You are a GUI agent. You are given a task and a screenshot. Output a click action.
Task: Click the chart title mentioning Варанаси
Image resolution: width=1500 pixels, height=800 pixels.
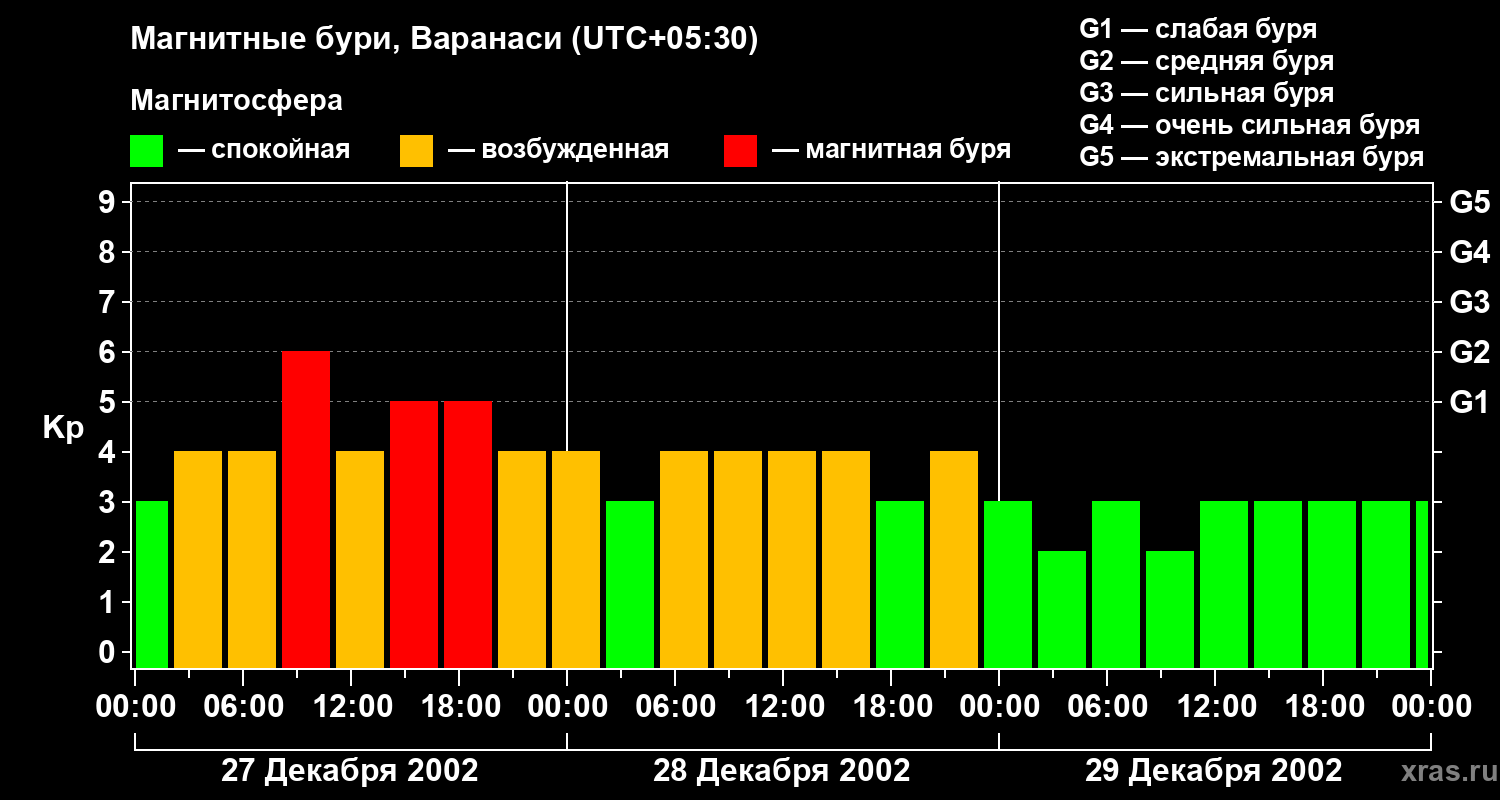tap(445, 39)
